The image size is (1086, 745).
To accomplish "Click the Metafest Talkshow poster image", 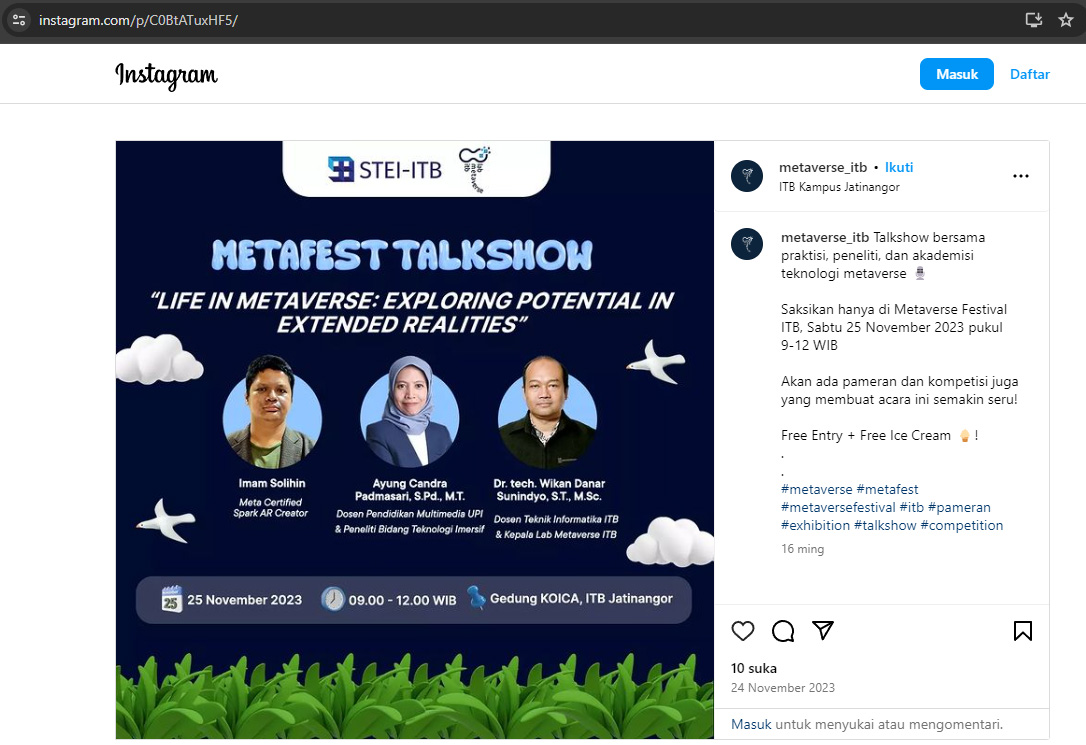I will pos(414,440).
